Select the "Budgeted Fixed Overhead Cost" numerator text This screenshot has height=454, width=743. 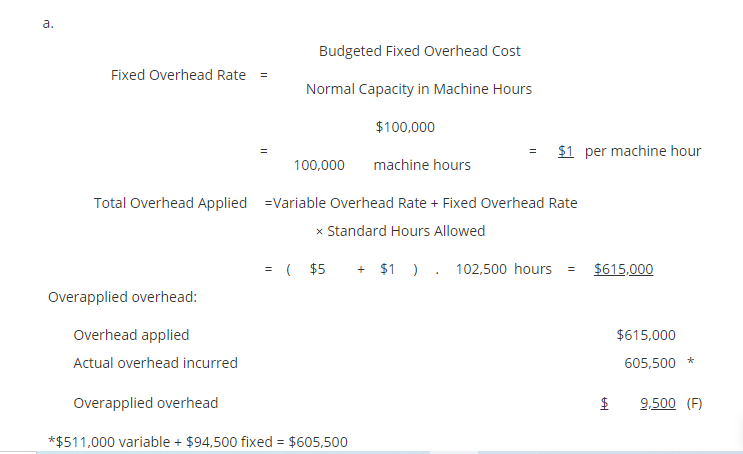click(419, 51)
